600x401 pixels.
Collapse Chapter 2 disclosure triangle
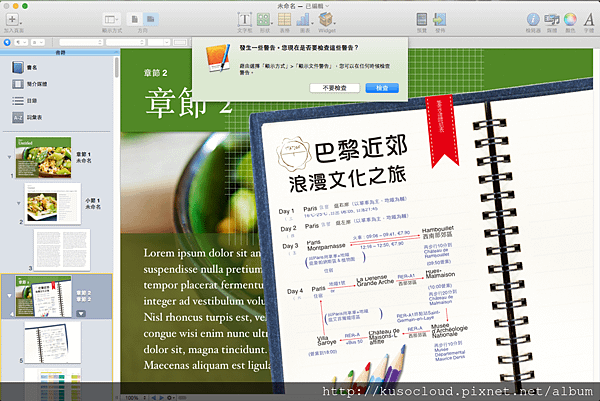tap(9, 296)
